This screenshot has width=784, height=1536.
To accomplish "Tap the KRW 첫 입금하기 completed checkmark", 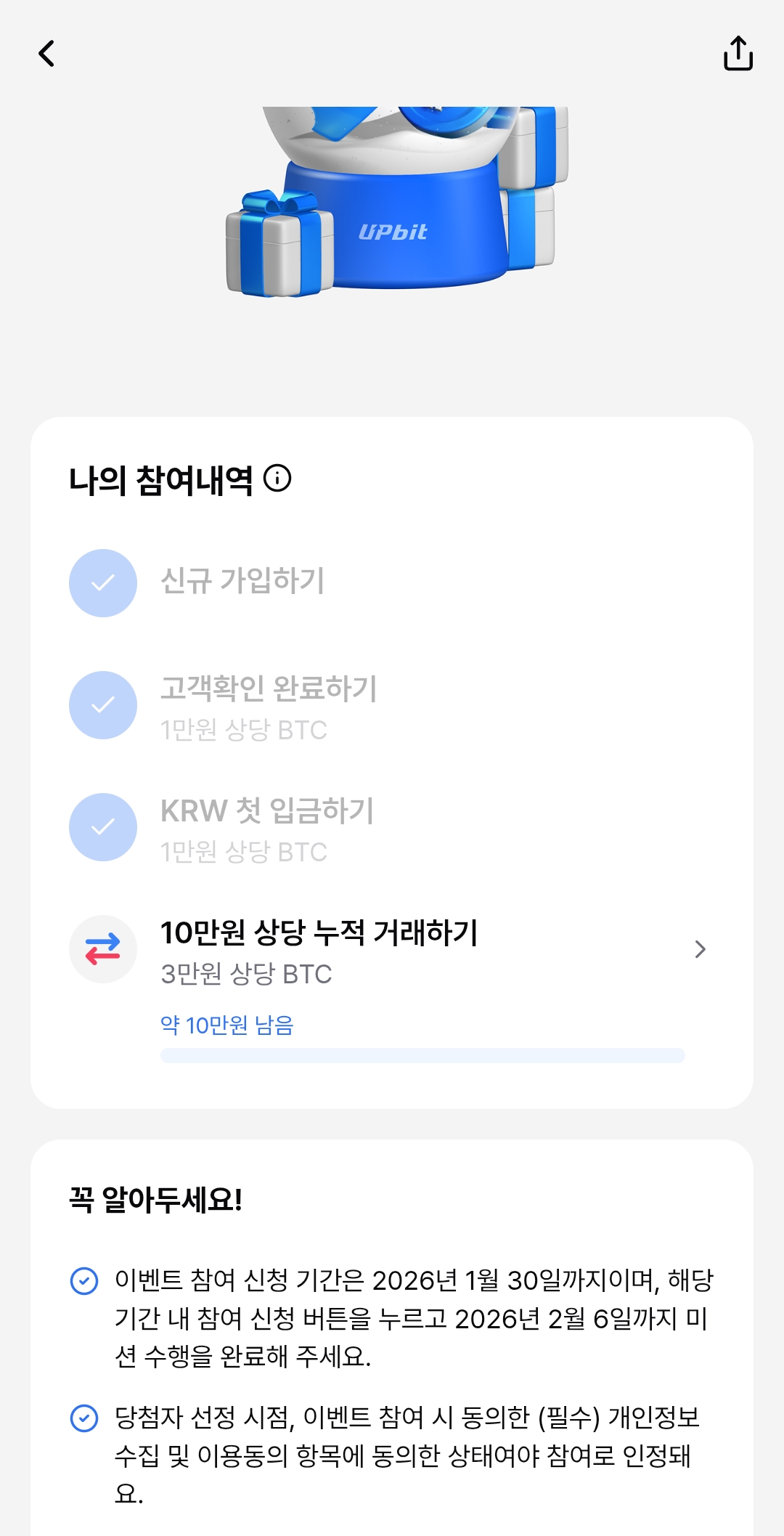I will tap(103, 827).
